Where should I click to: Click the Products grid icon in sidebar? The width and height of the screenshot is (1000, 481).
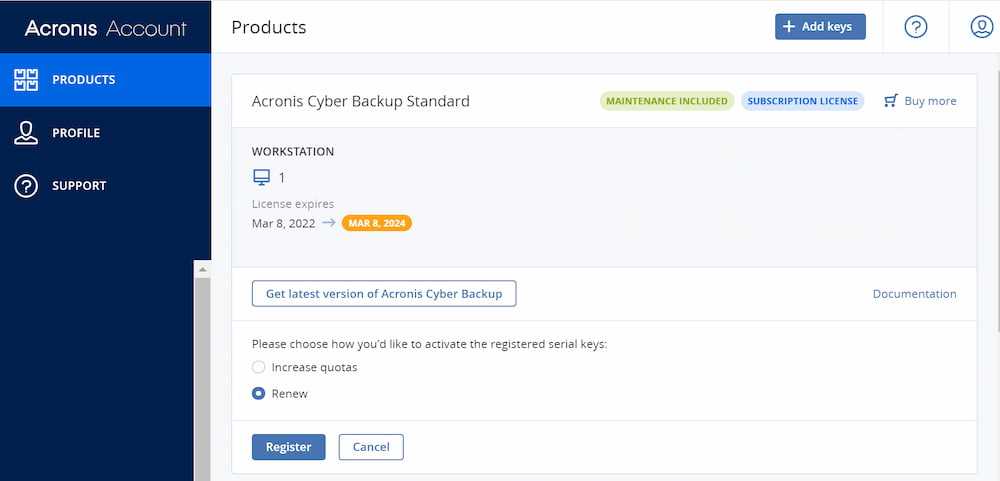(x=26, y=80)
